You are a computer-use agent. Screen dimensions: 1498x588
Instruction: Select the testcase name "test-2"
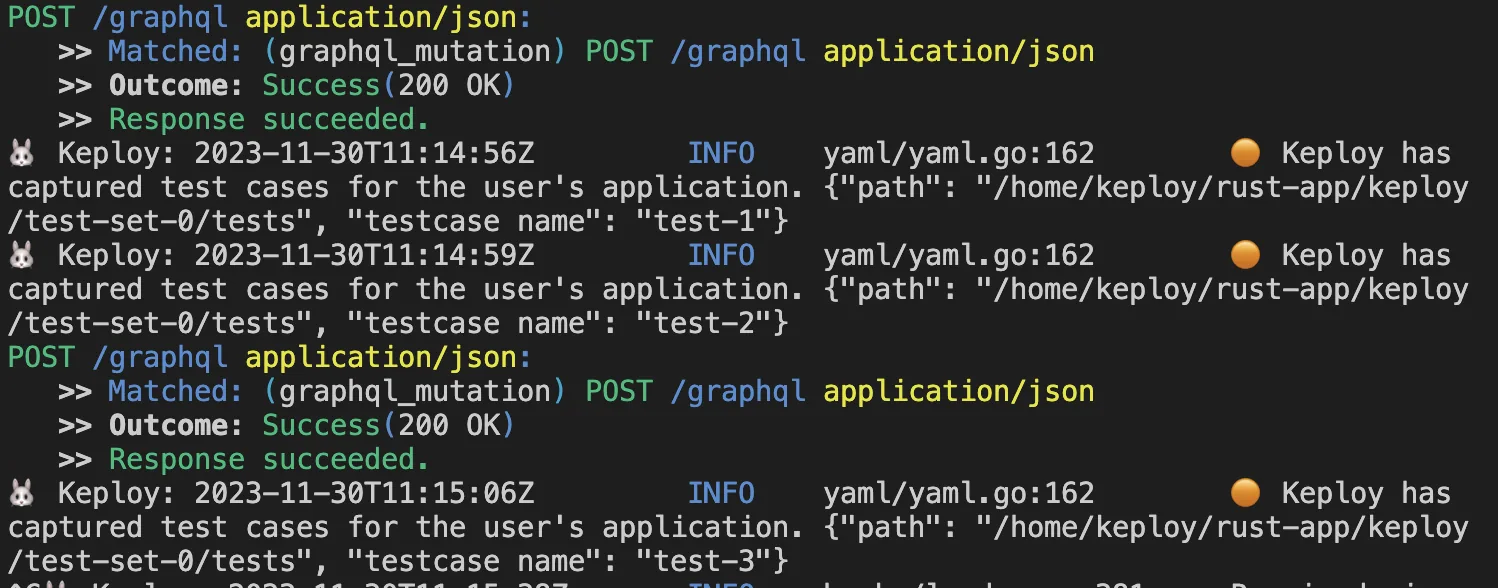[x=703, y=323]
